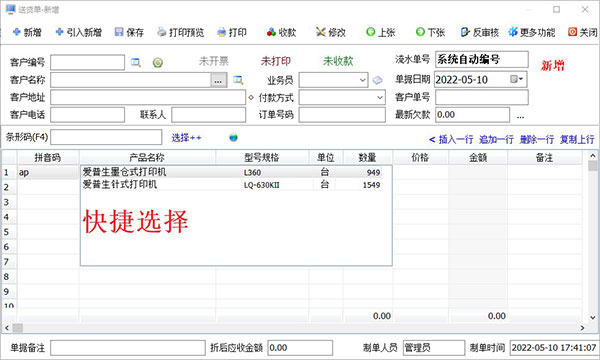Click the 制单人员 field

point(434,348)
